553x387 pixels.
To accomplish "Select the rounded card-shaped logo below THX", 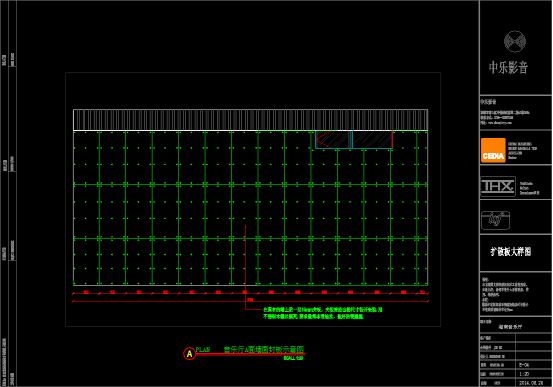I will pos(496,220).
